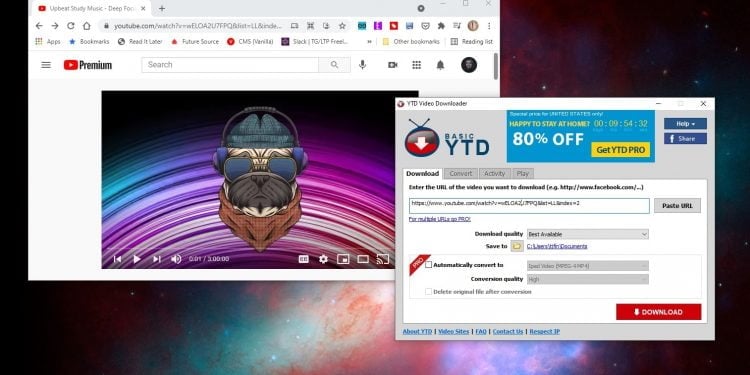Open the CMS (Vanilla) bookmark
Viewport: 750px width, 375px height.
[x=250, y=42]
